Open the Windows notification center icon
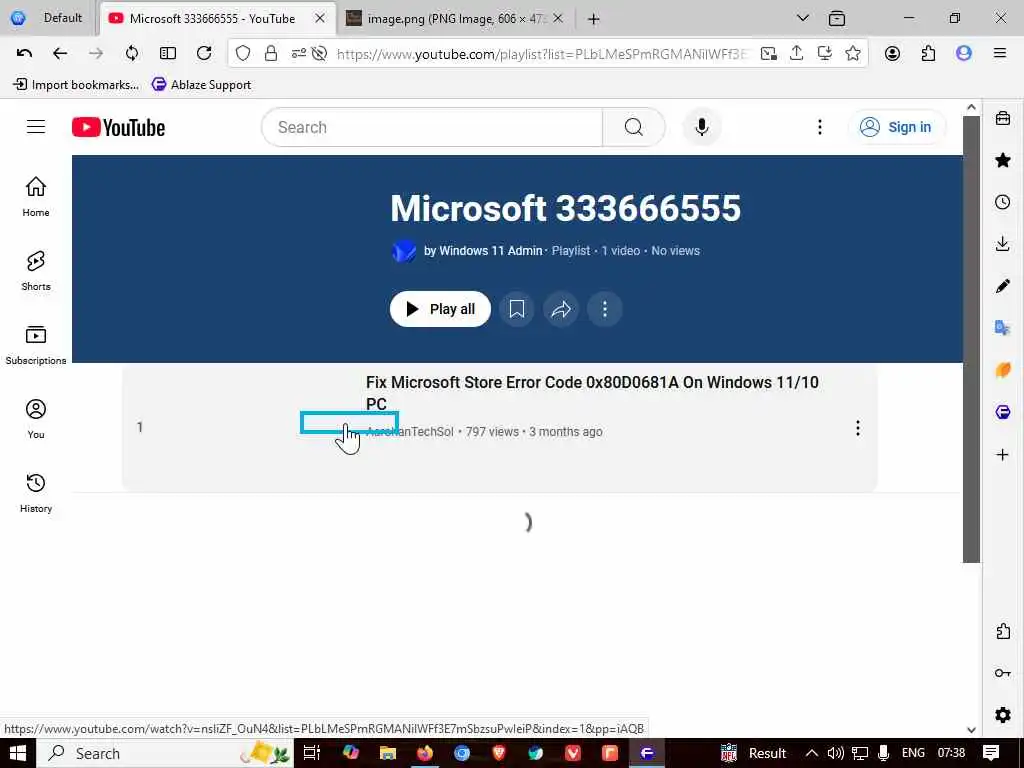Screen dimensions: 1024x768 click(991, 753)
